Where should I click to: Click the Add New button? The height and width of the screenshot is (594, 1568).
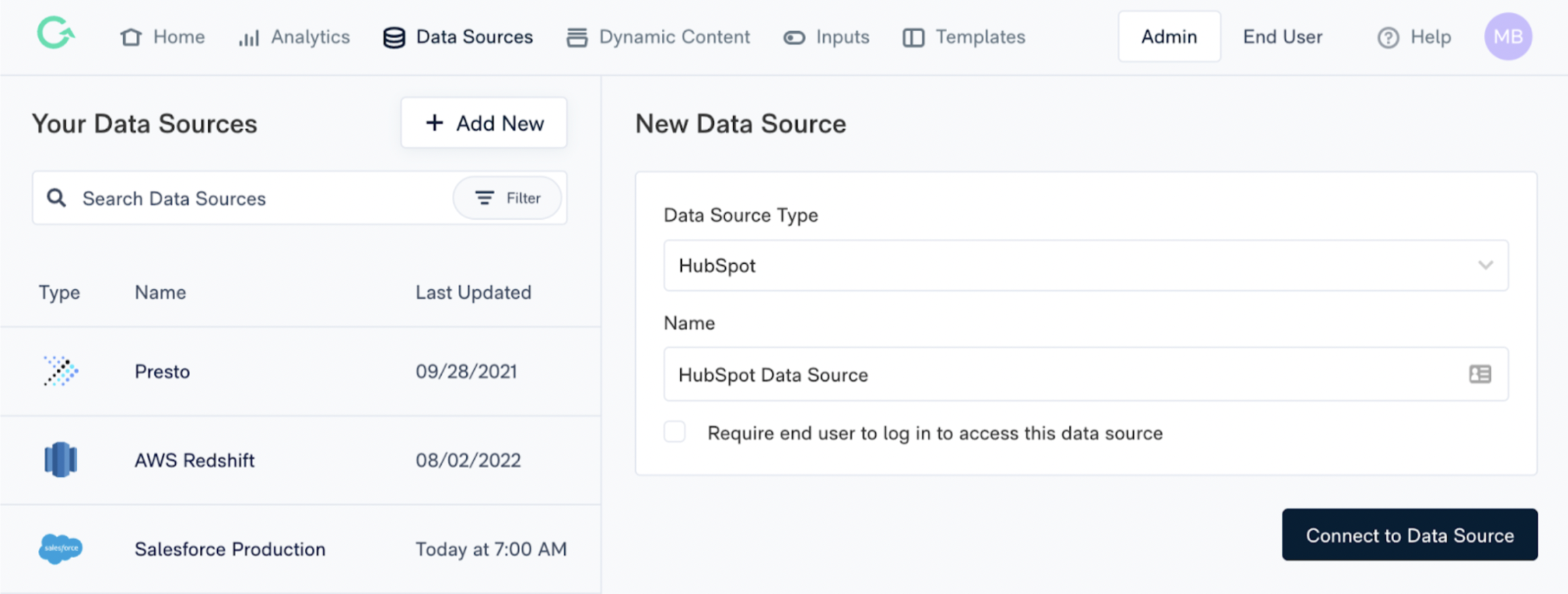pos(484,122)
